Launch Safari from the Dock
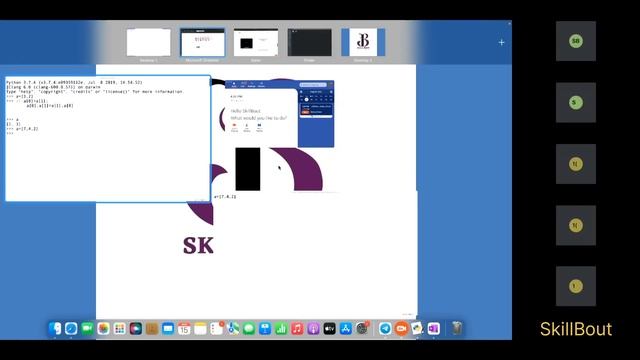Image resolution: width=640 pixels, height=360 pixels. [x=71, y=328]
